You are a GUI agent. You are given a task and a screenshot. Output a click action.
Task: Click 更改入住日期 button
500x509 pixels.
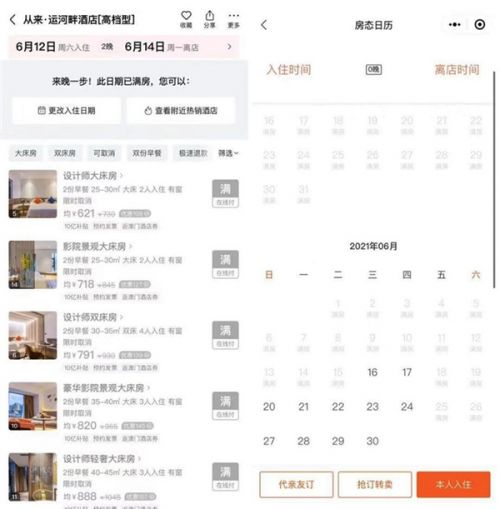tap(67, 111)
